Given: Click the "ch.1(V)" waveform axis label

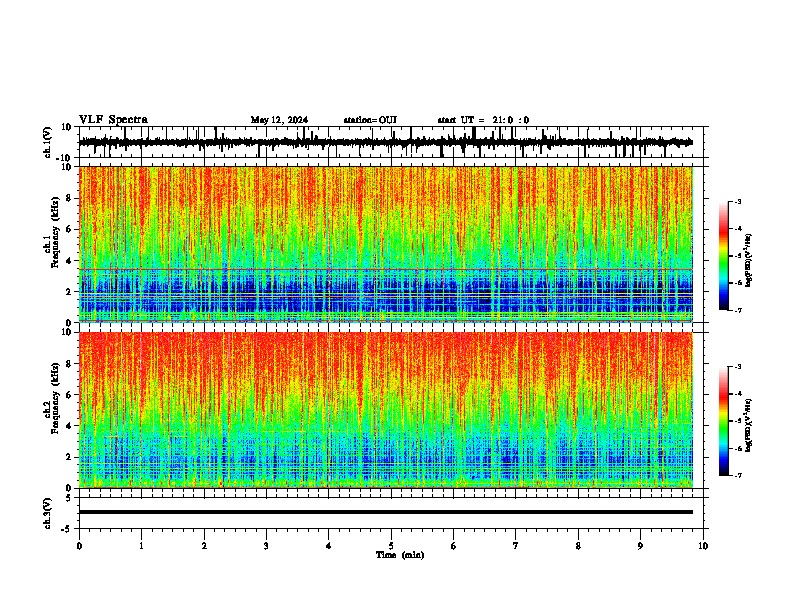Looking at the screenshot, I should pos(48,142).
